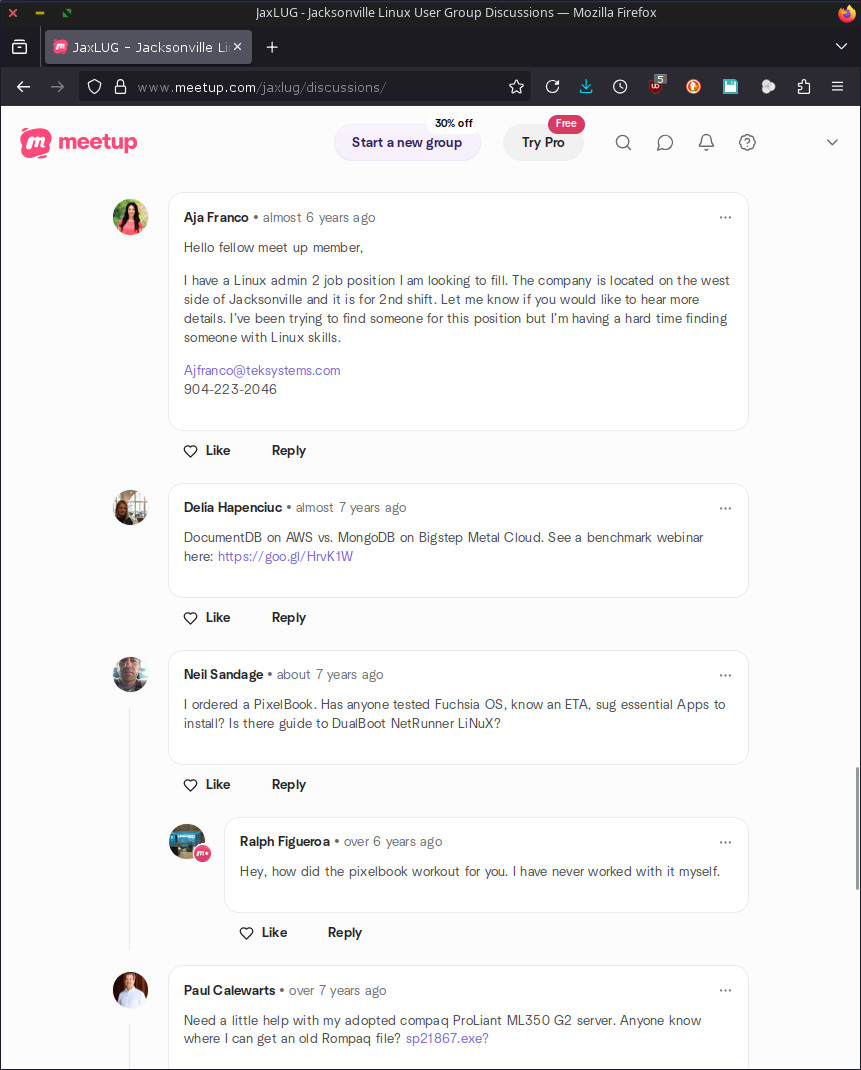This screenshot has height=1070, width=861.
Task: Bookmark this page with star icon
Action: click(516, 87)
